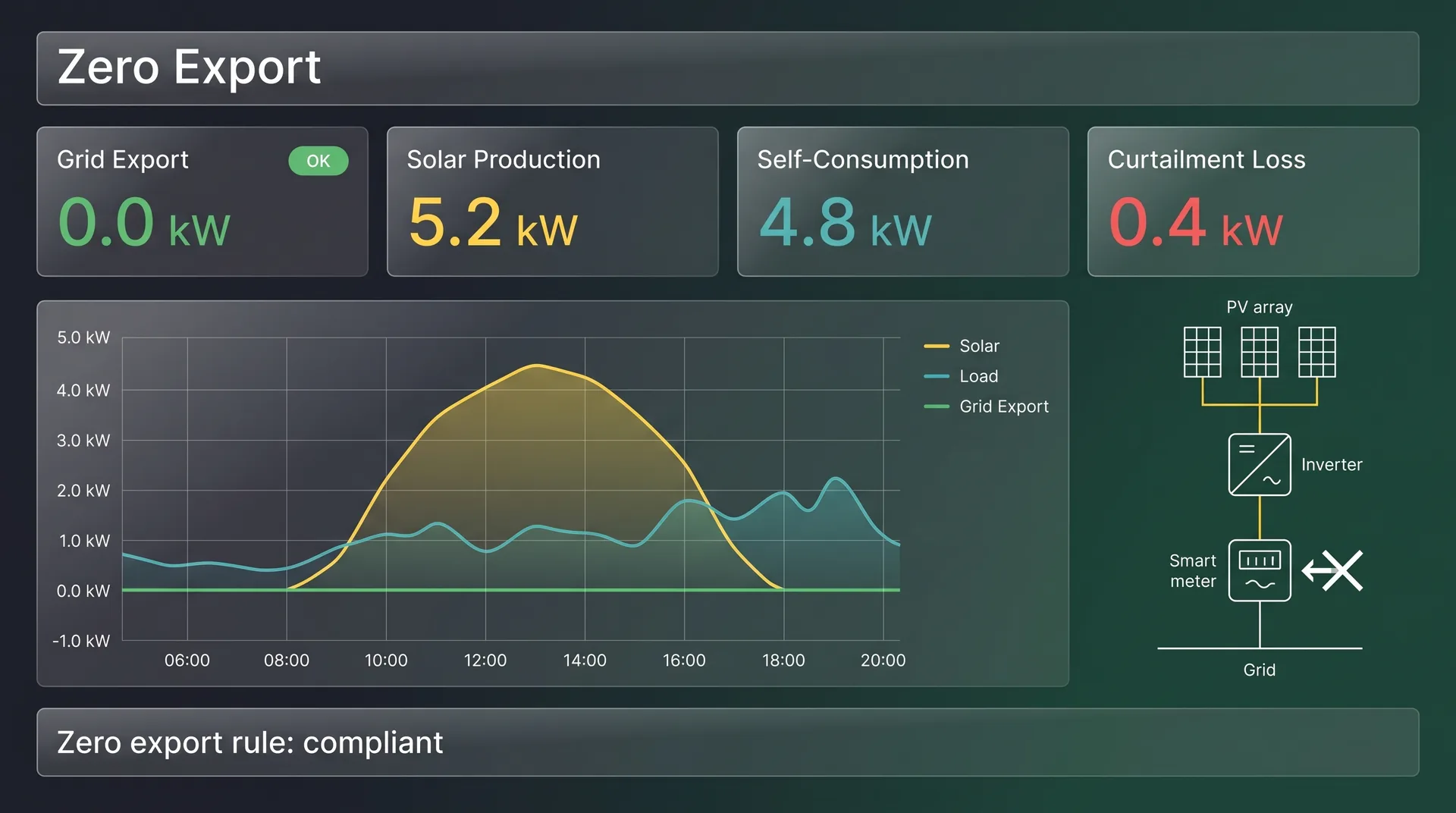Select the Smart meter icon
This screenshot has width=1456, height=813.
pos(1260,570)
